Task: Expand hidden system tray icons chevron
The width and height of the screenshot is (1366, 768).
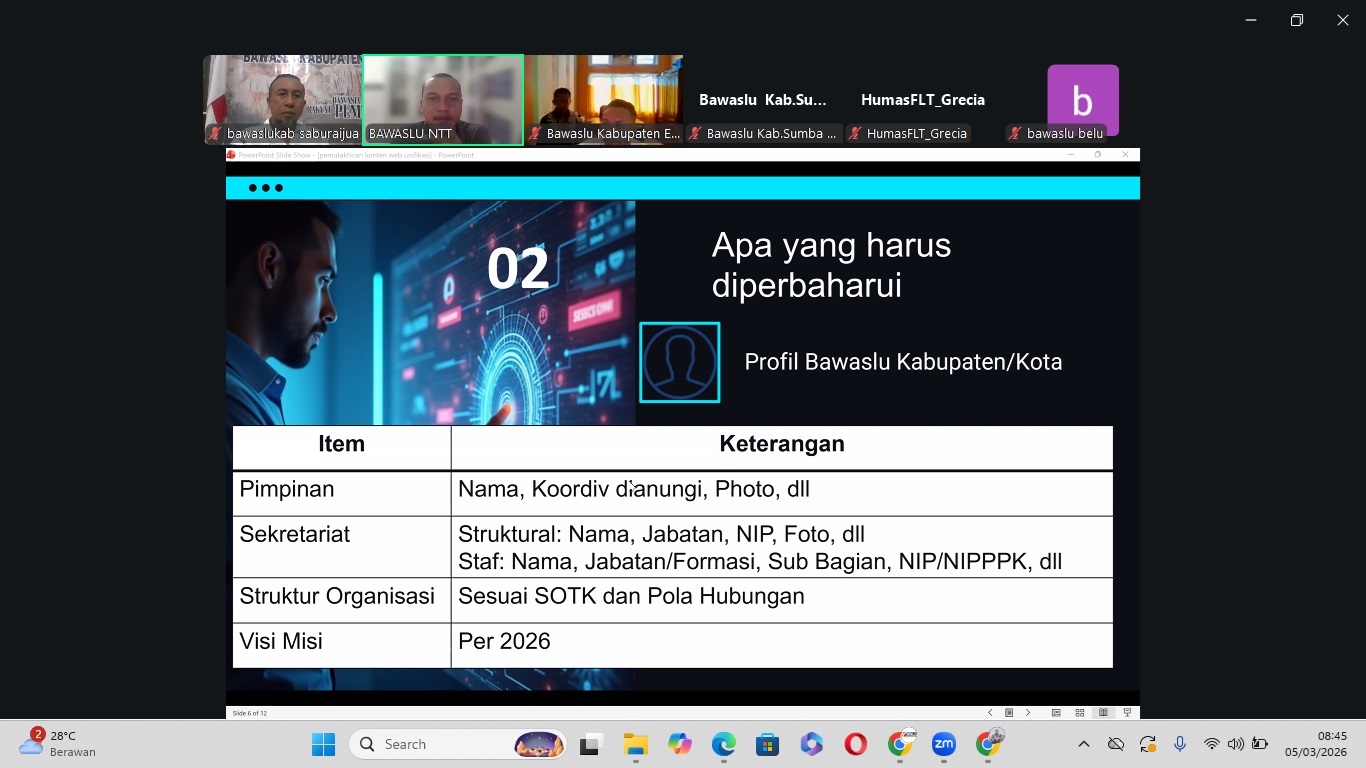Action: pos(1083,744)
